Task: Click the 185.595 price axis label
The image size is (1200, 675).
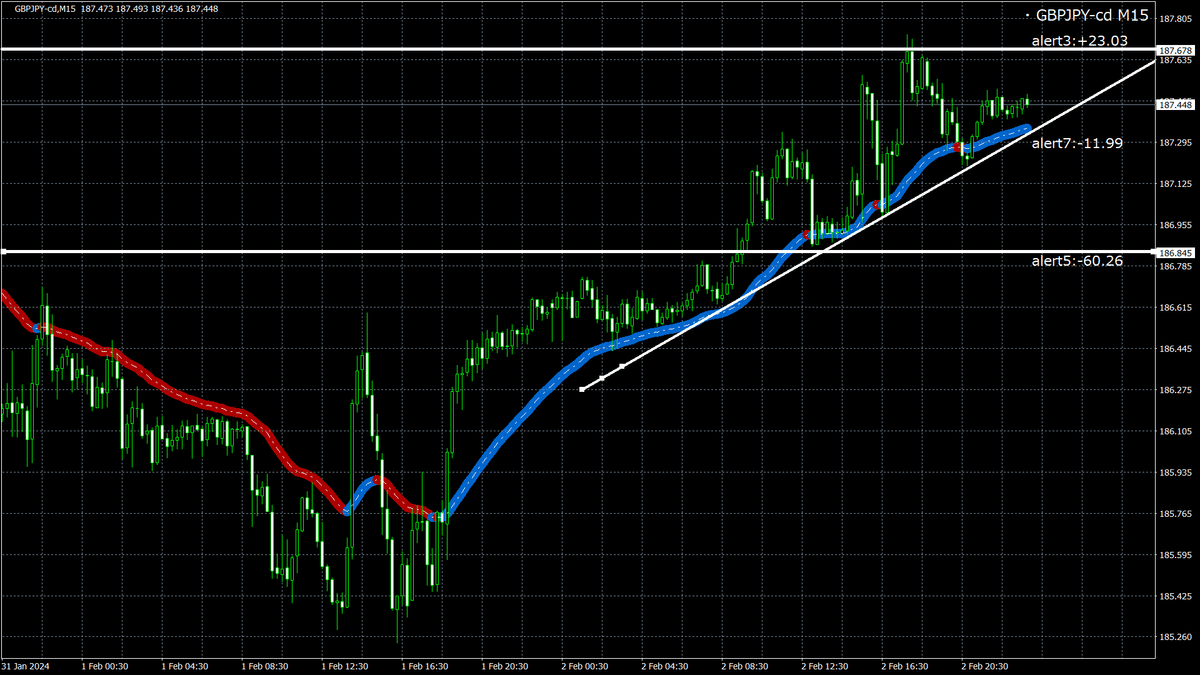Action: tap(1175, 555)
